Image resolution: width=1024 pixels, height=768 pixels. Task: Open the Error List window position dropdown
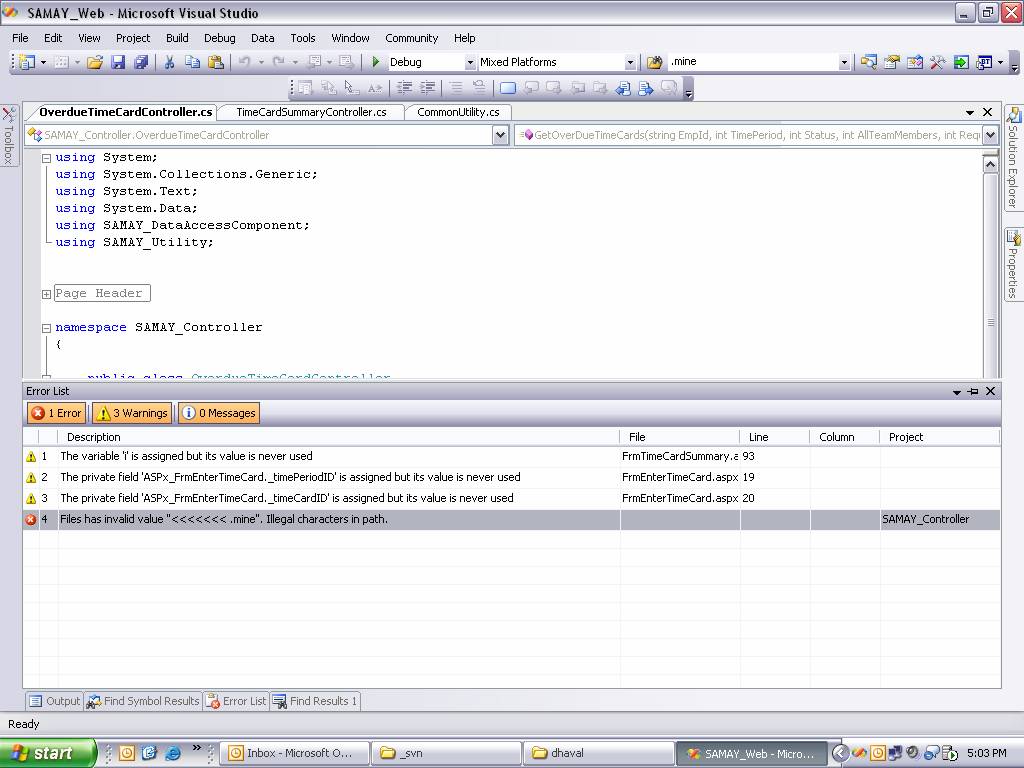point(957,392)
